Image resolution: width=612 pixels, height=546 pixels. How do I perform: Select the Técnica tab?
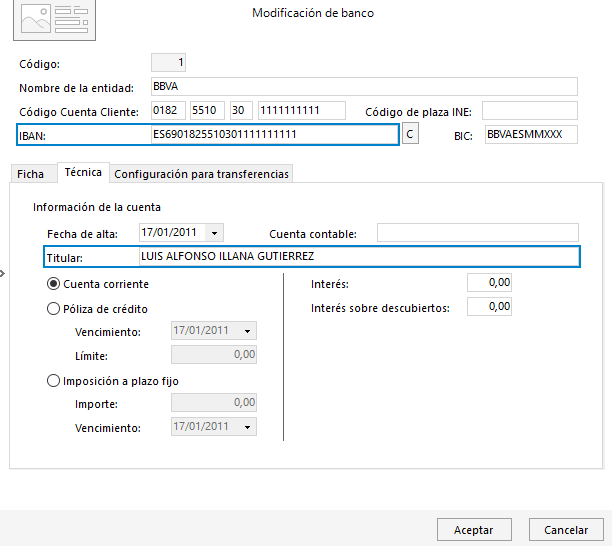coord(83,172)
